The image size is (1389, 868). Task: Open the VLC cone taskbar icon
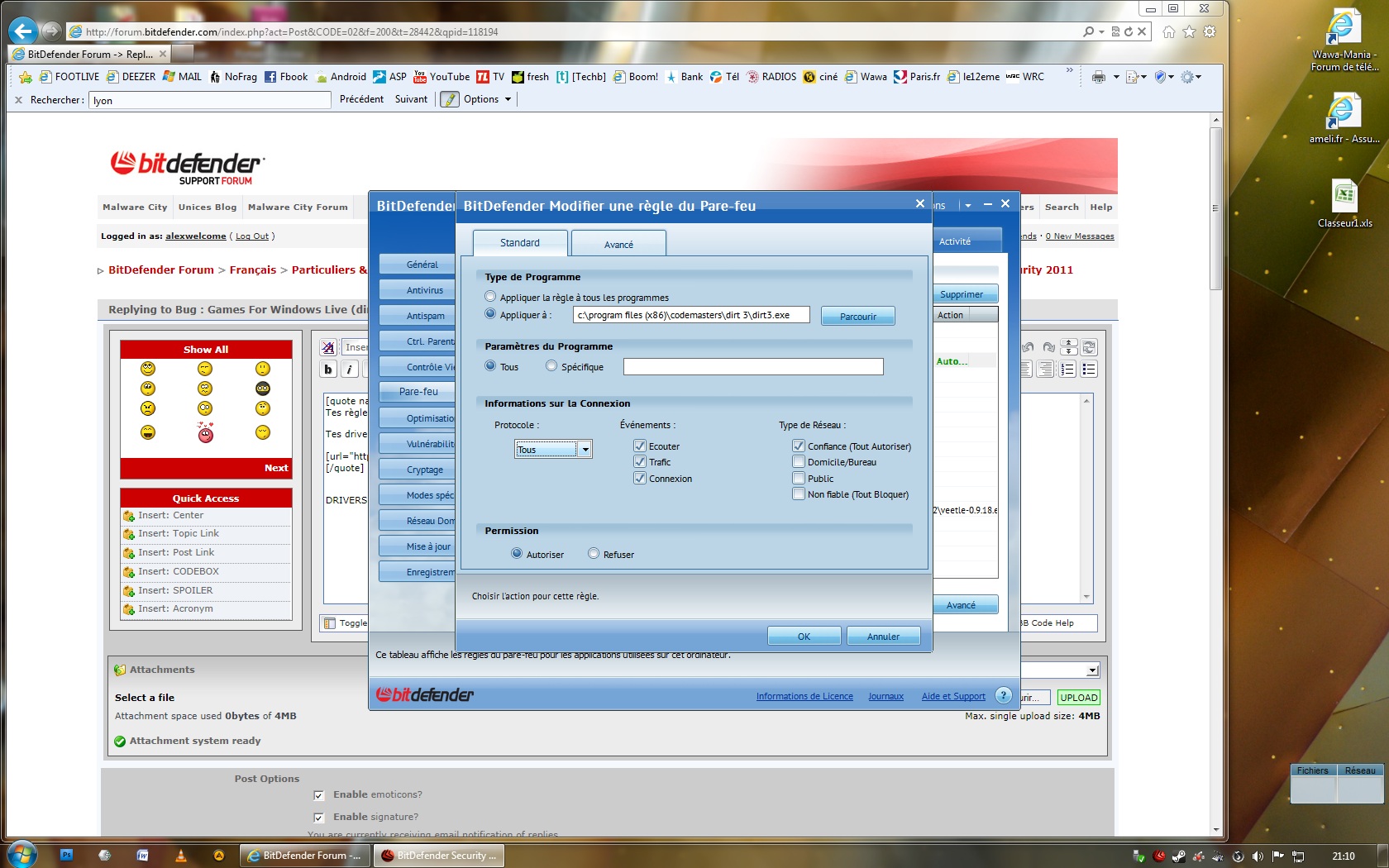[181, 856]
